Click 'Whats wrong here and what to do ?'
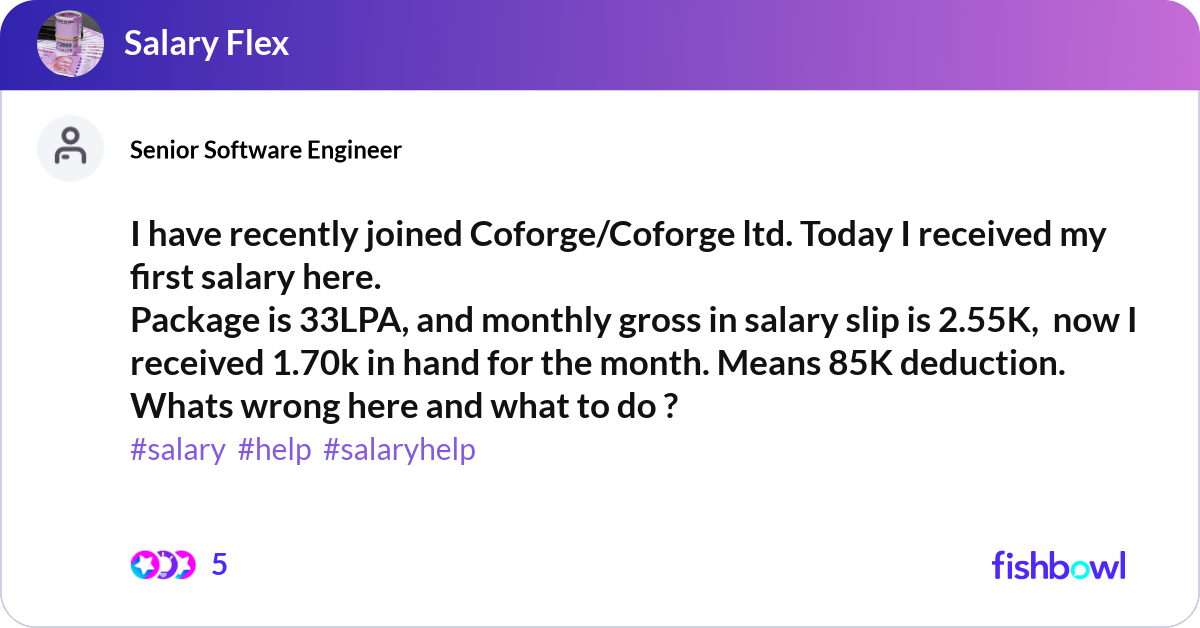Screen dimensions: 1200x628 (400, 408)
